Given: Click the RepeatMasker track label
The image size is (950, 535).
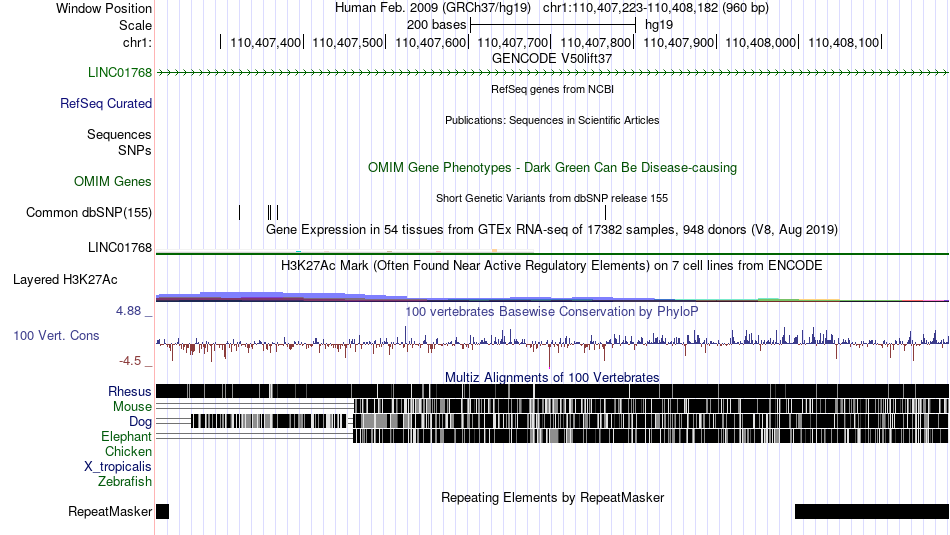Looking at the screenshot, I should [110, 511].
